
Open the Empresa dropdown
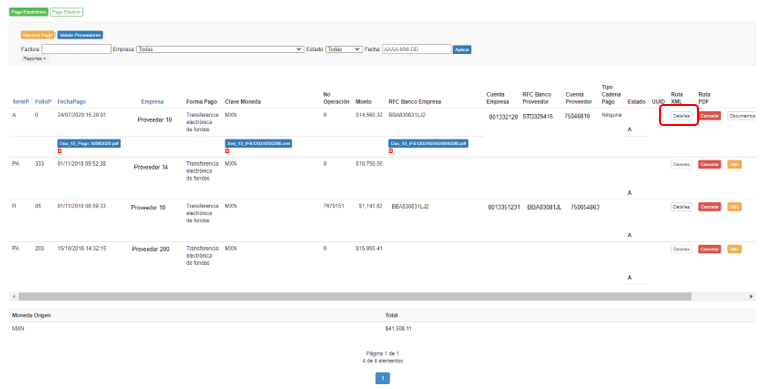click(220, 49)
